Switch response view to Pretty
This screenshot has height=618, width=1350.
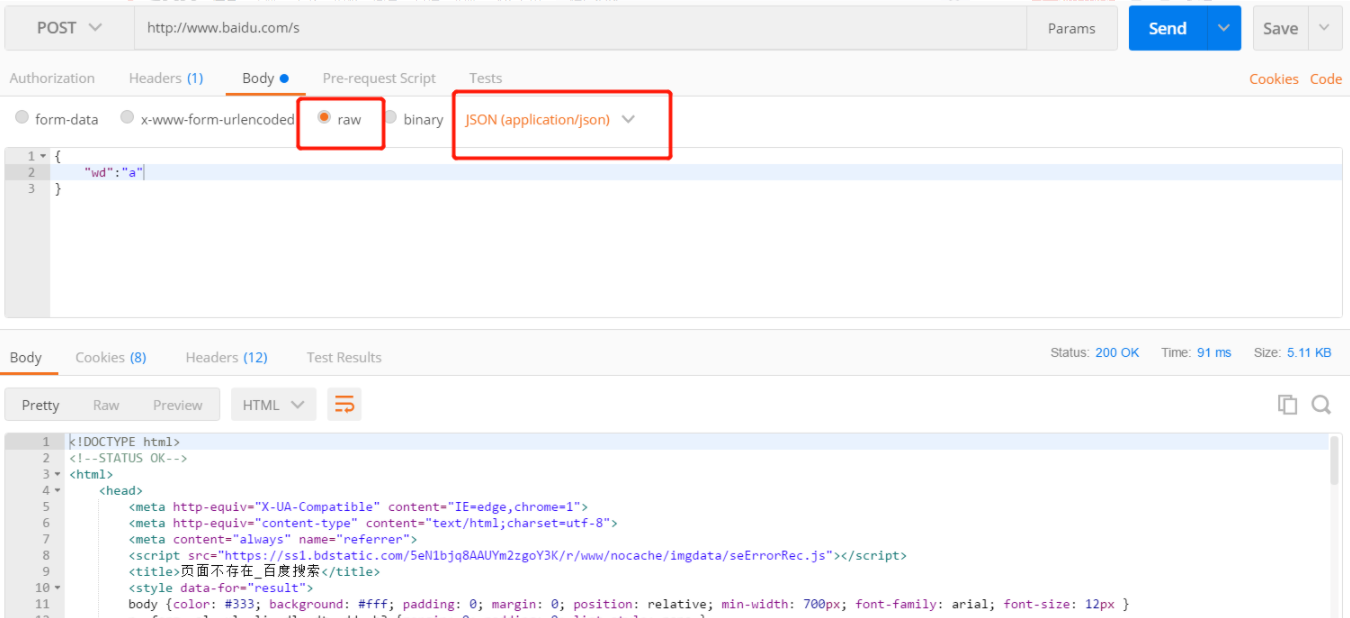[40, 405]
